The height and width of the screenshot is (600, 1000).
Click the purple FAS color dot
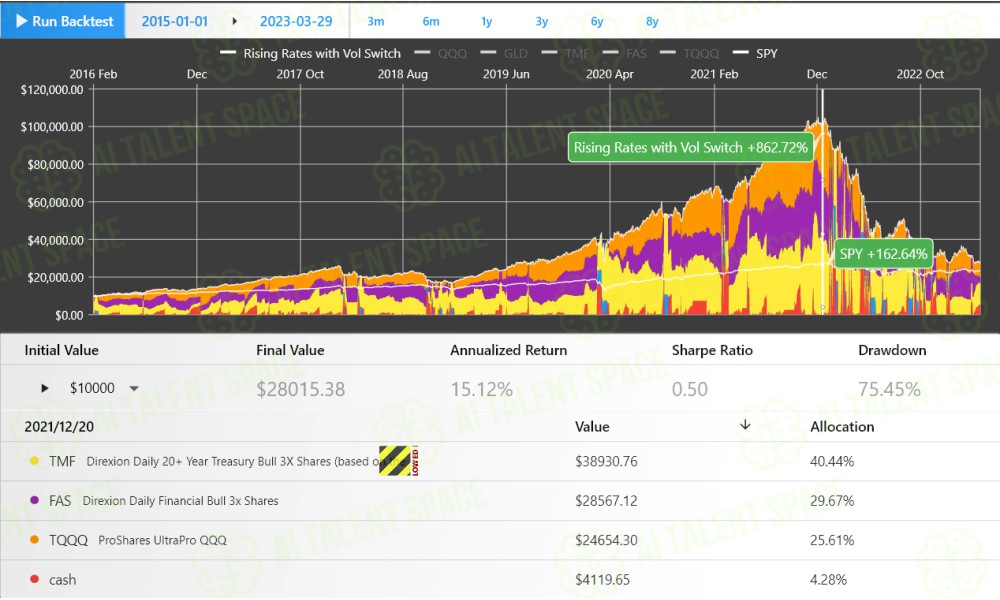(34, 500)
